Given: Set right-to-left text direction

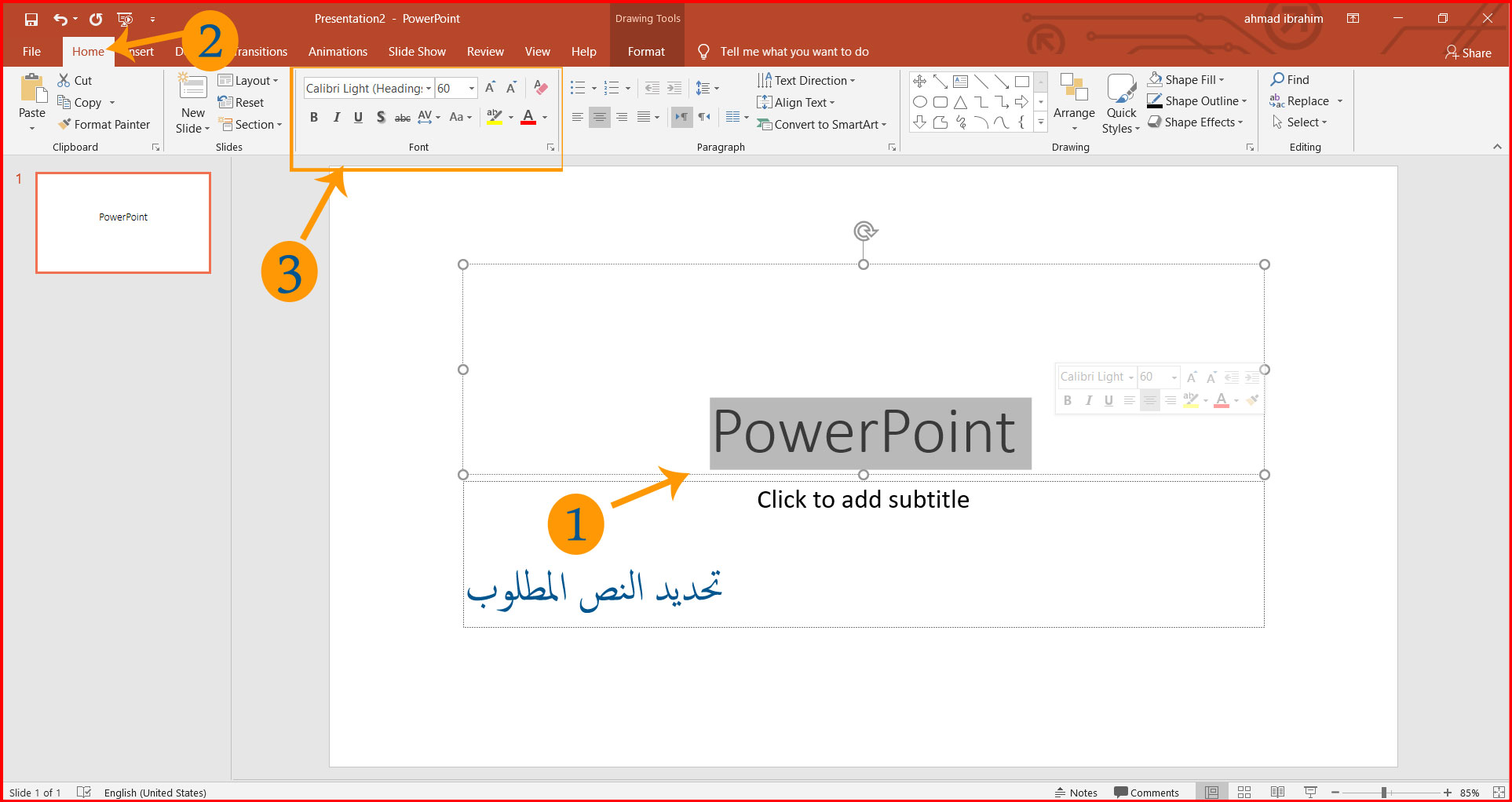Looking at the screenshot, I should (x=704, y=117).
